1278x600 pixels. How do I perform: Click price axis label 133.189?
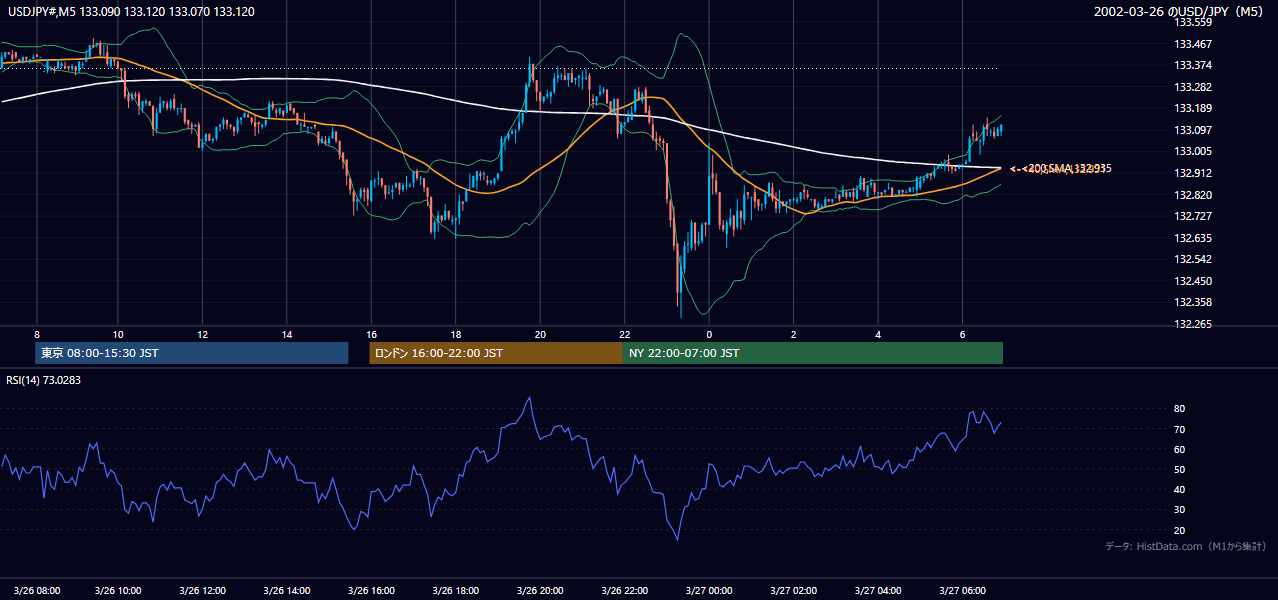(x=1192, y=108)
